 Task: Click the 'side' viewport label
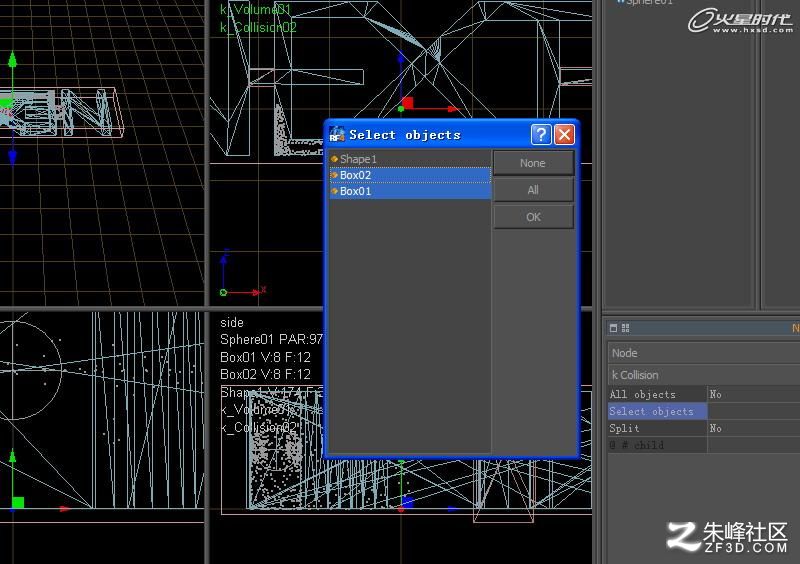click(232, 323)
